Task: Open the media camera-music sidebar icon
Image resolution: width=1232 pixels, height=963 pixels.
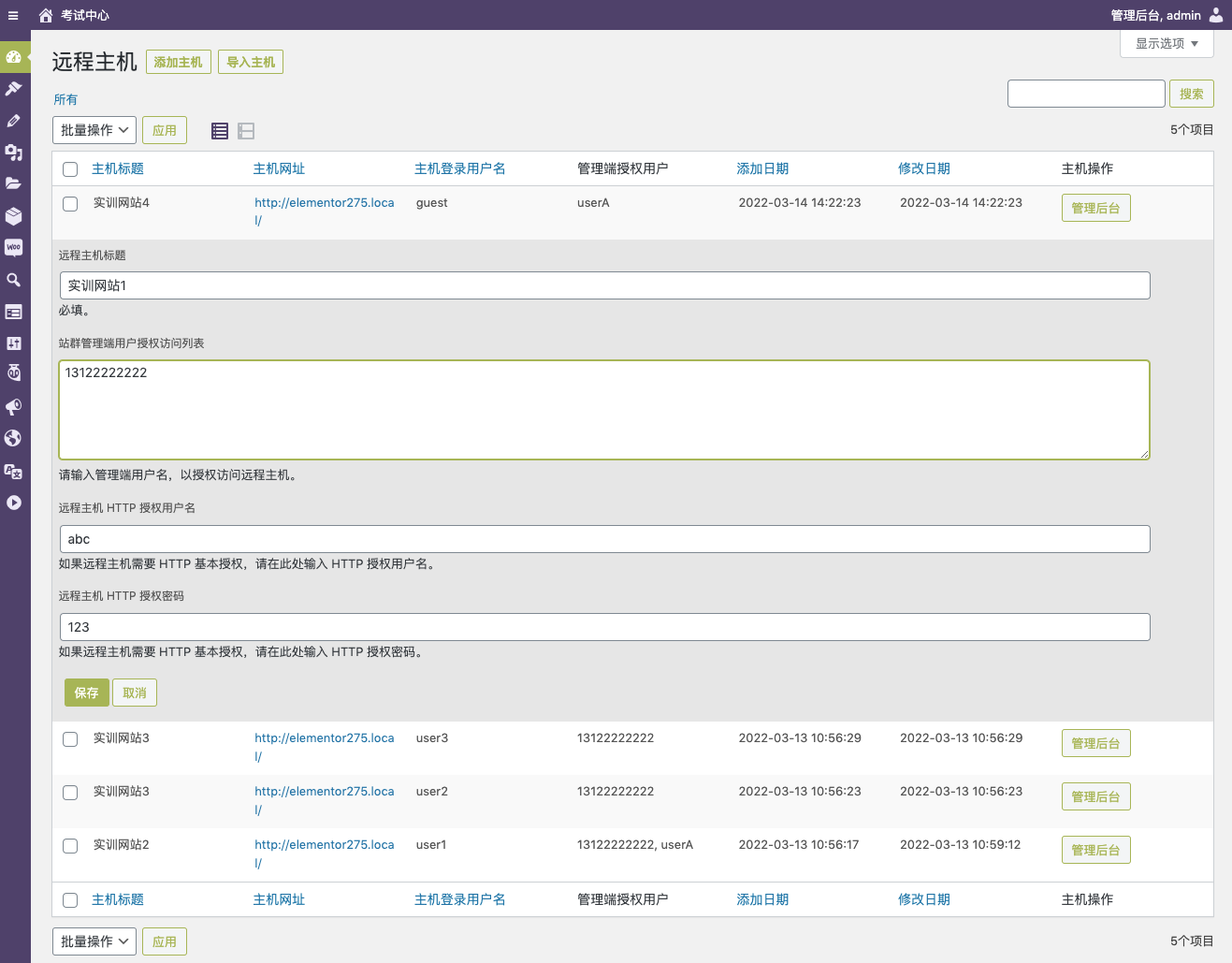Action: coord(13,153)
